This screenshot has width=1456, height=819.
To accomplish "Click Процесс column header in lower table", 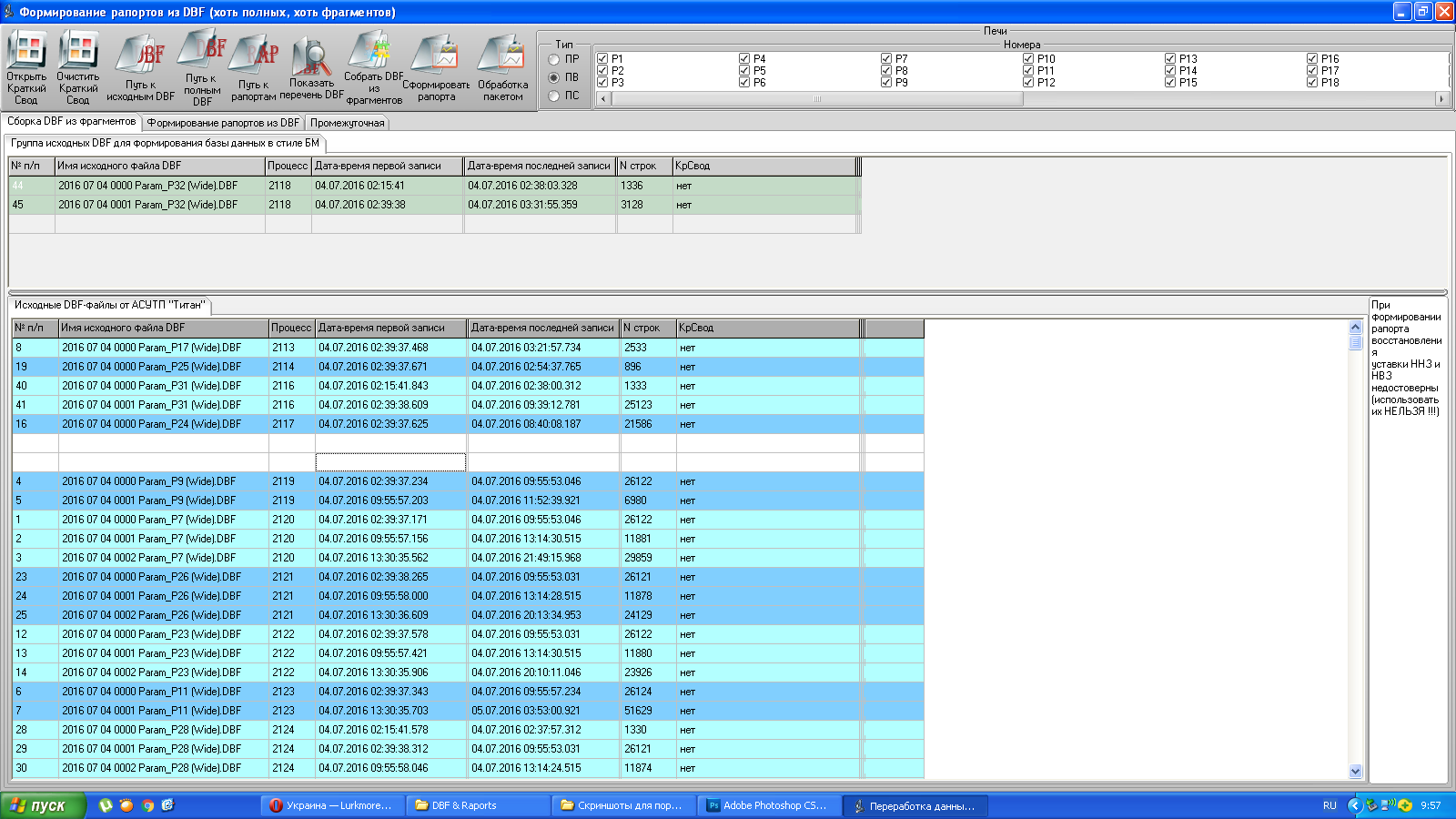I will pyautogui.click(x=291, y=328).
